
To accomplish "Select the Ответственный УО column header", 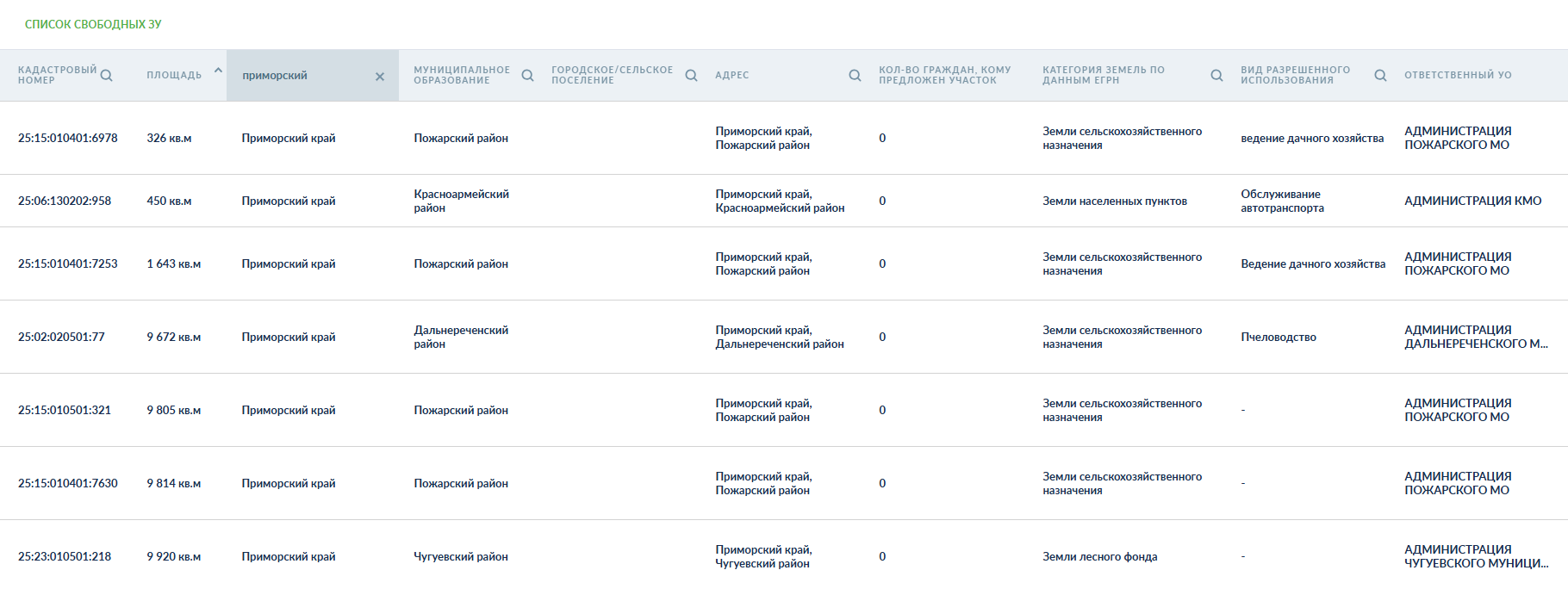I will pos(1458,75).
